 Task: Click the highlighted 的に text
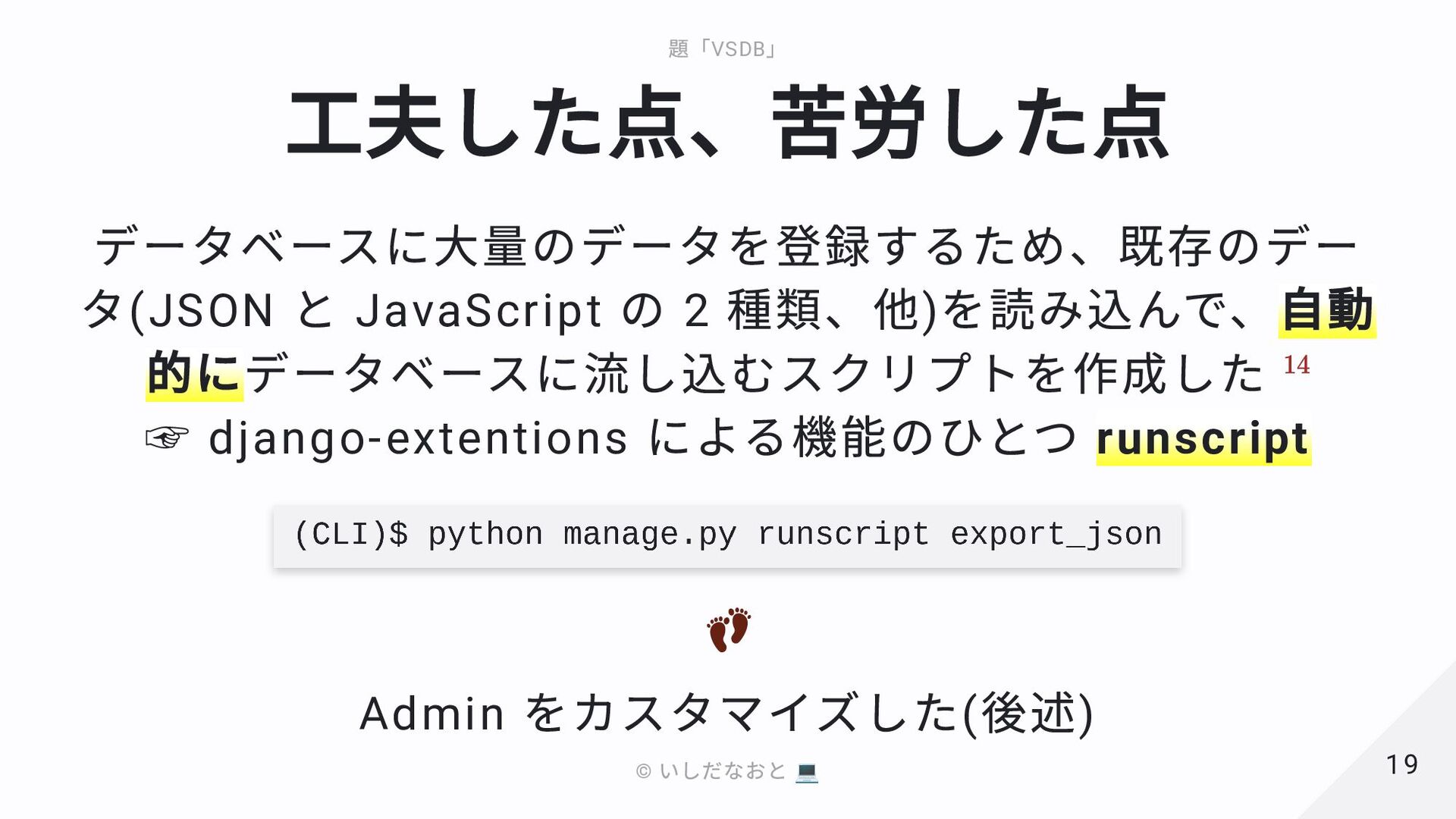point(194,374)
